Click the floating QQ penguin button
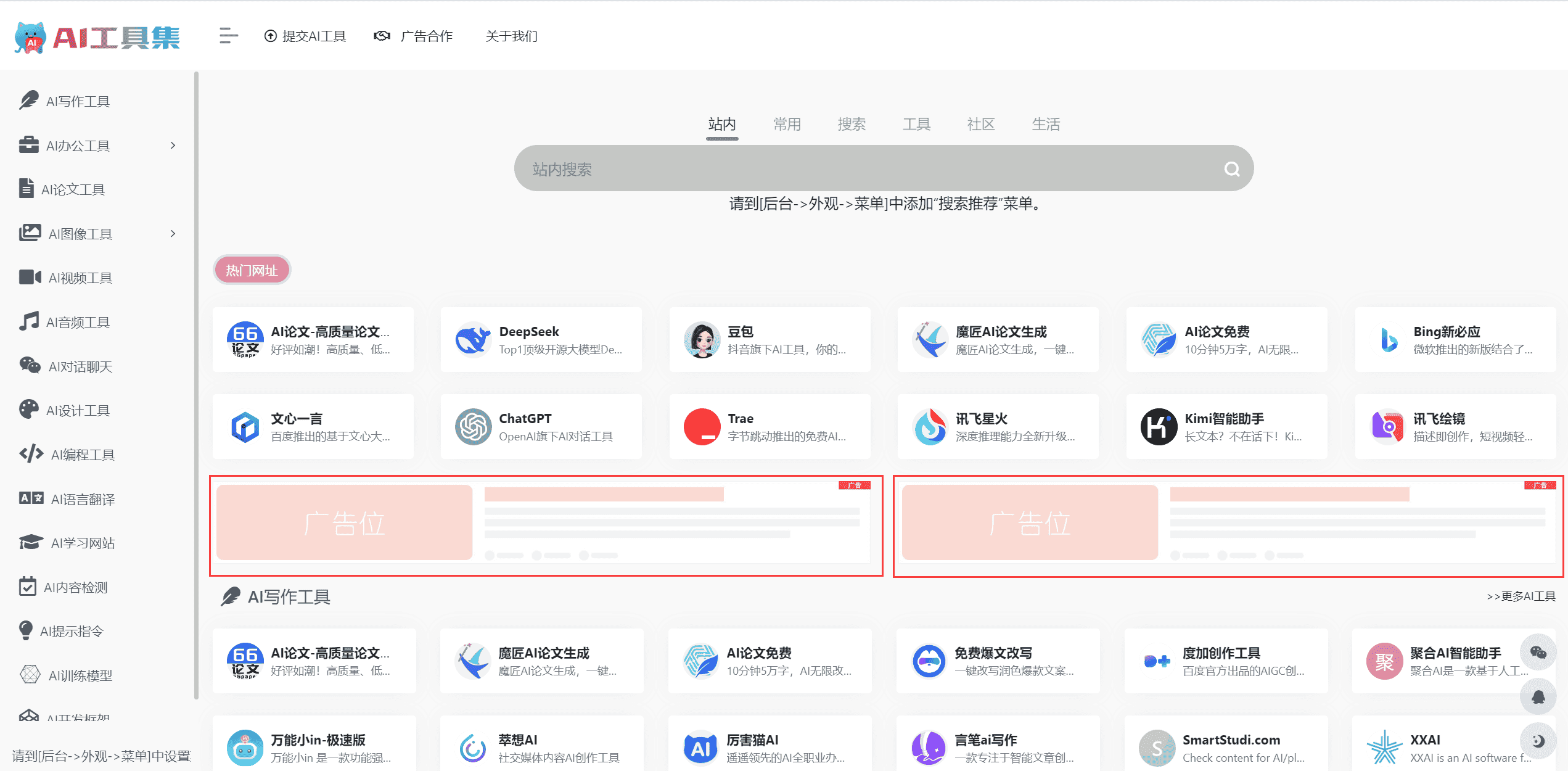Viewport: 1568px width, 771px height. (1538, 697)
